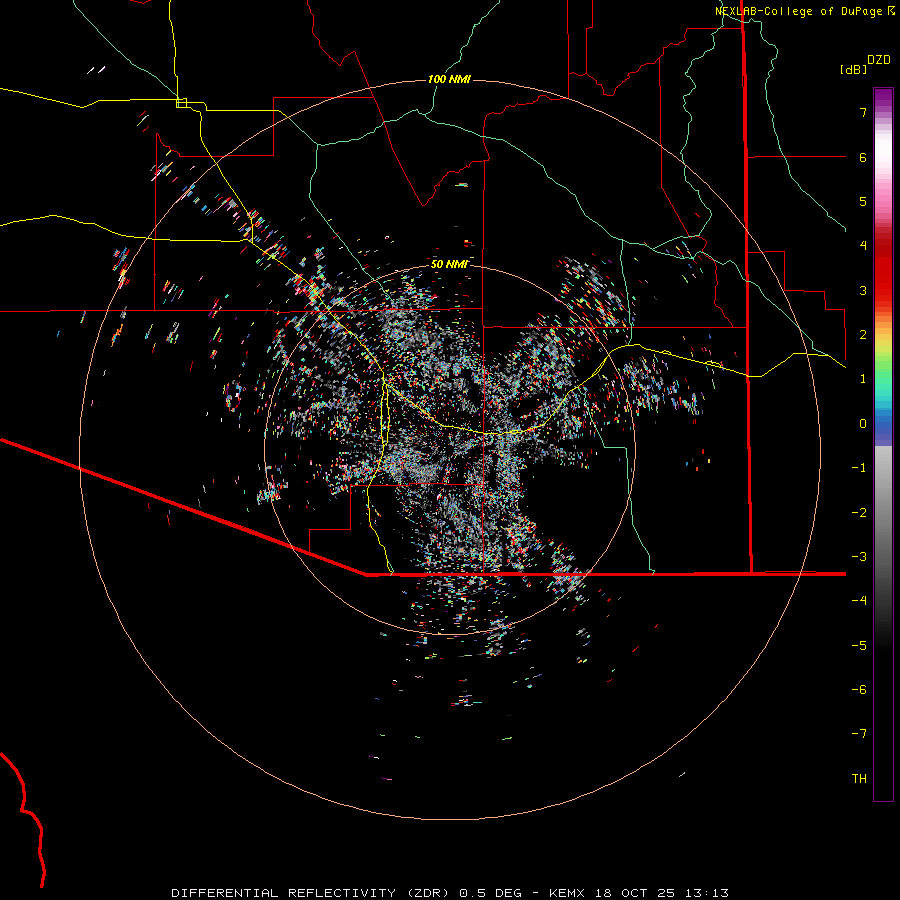Click the "0.5 DEG" elevation angle text
This screenshot has height=900, width=900.
[490, 893]
